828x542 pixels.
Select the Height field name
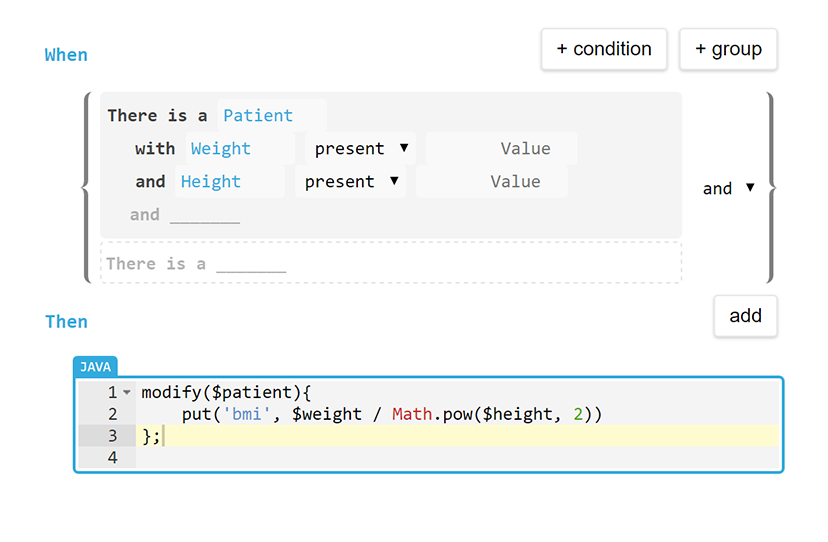[230, 182]
